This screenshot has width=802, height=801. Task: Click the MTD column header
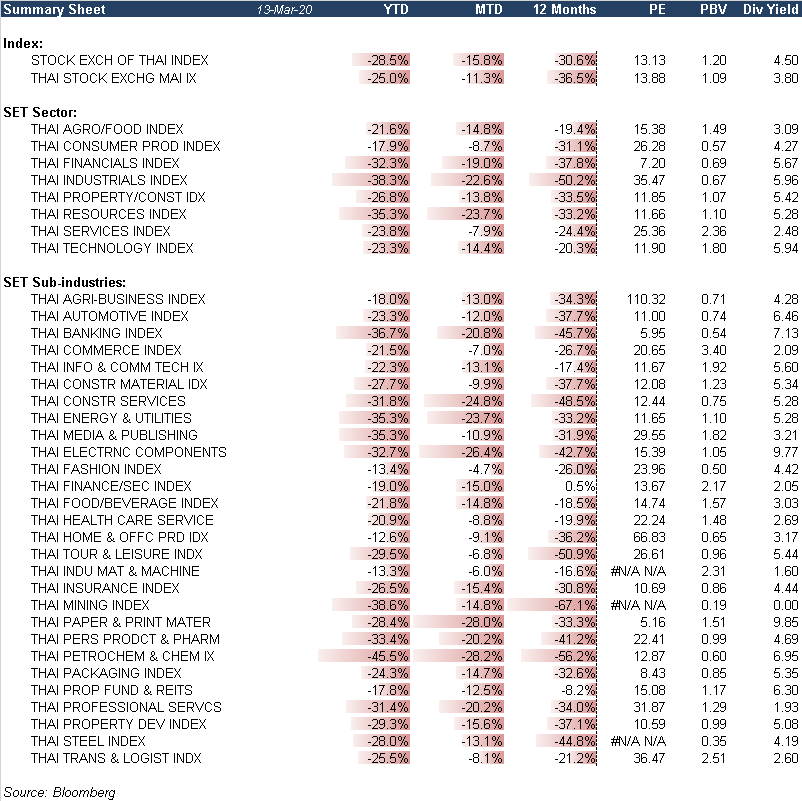pyautogui.click(x=488, y=9)
